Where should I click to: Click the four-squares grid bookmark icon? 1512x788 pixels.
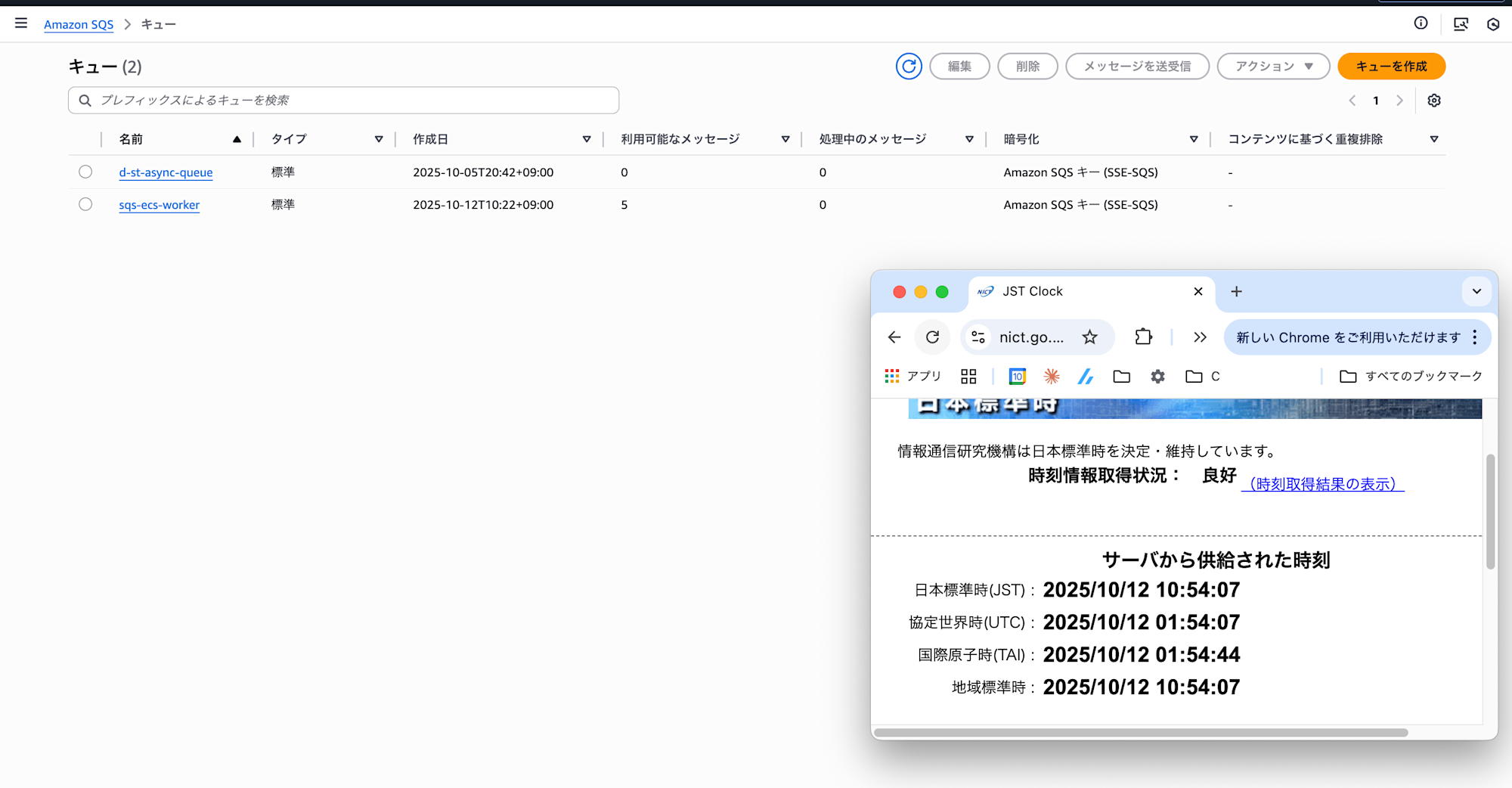pos(968,376)
